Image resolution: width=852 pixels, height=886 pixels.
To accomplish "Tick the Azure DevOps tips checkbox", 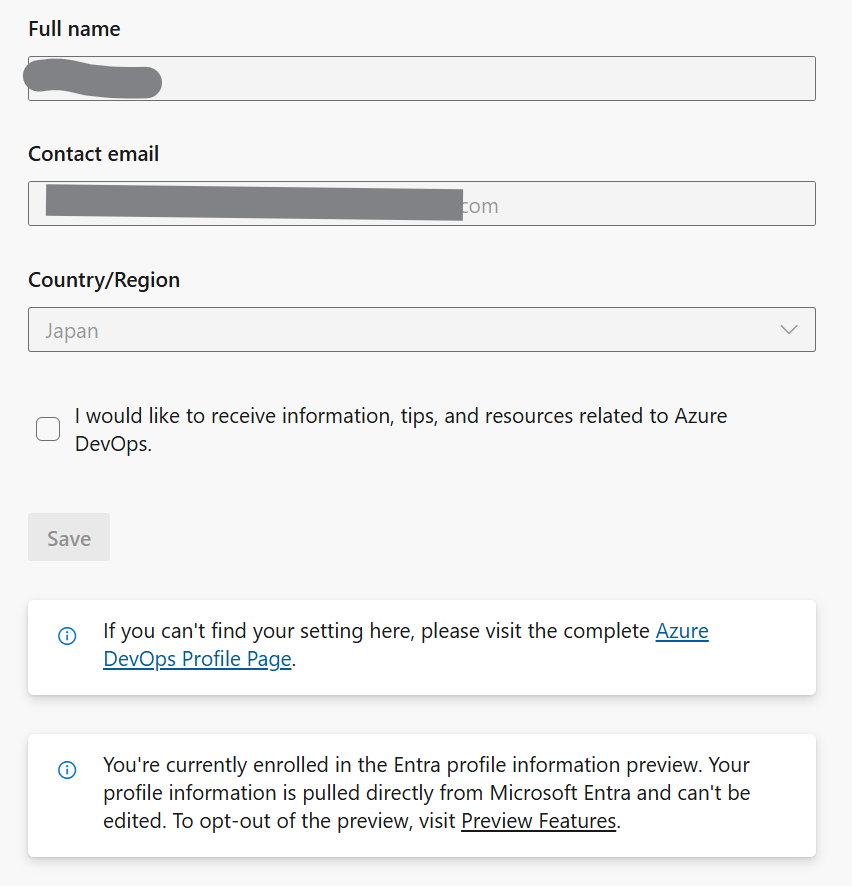I will click(x=48, y=429).
